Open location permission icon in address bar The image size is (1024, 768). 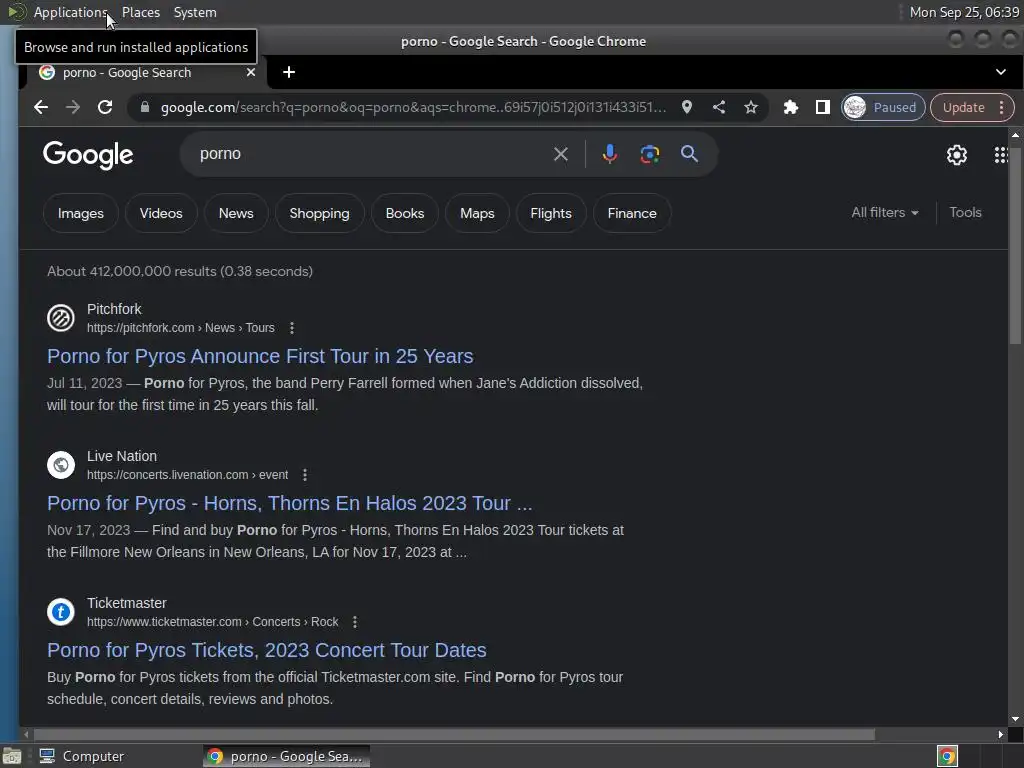pyautogui.click(x=686, y=107)
